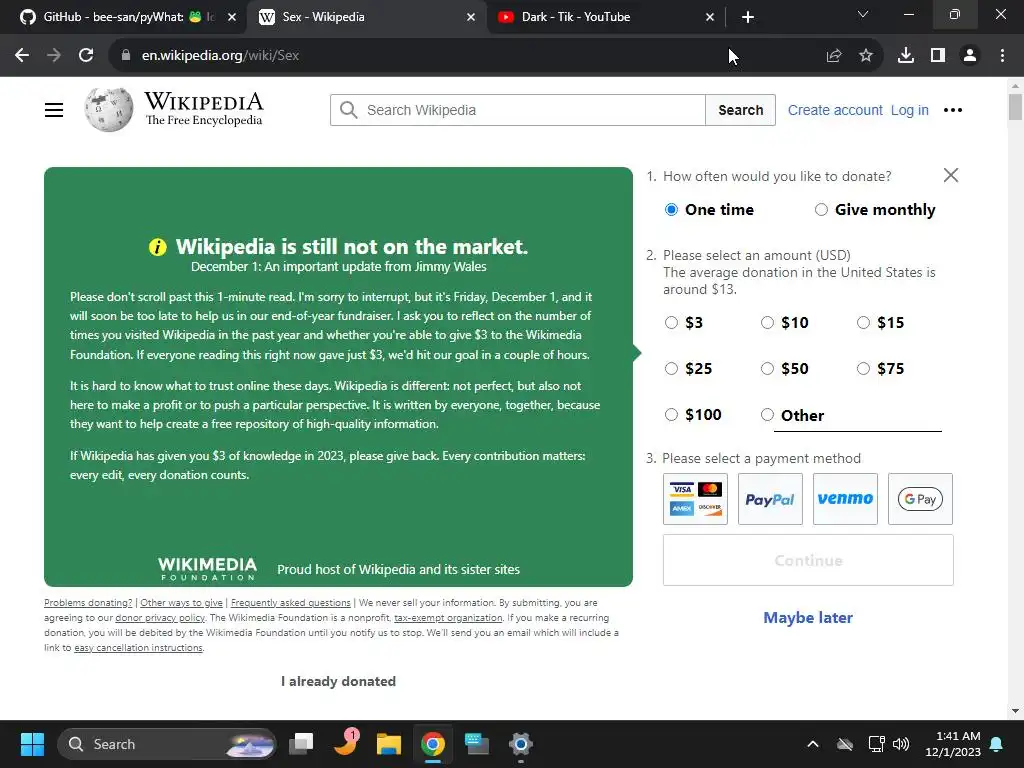This screenshot has width=1024, height=768.
Task: Pay with credit card option
Action: [x=695, y=499]
